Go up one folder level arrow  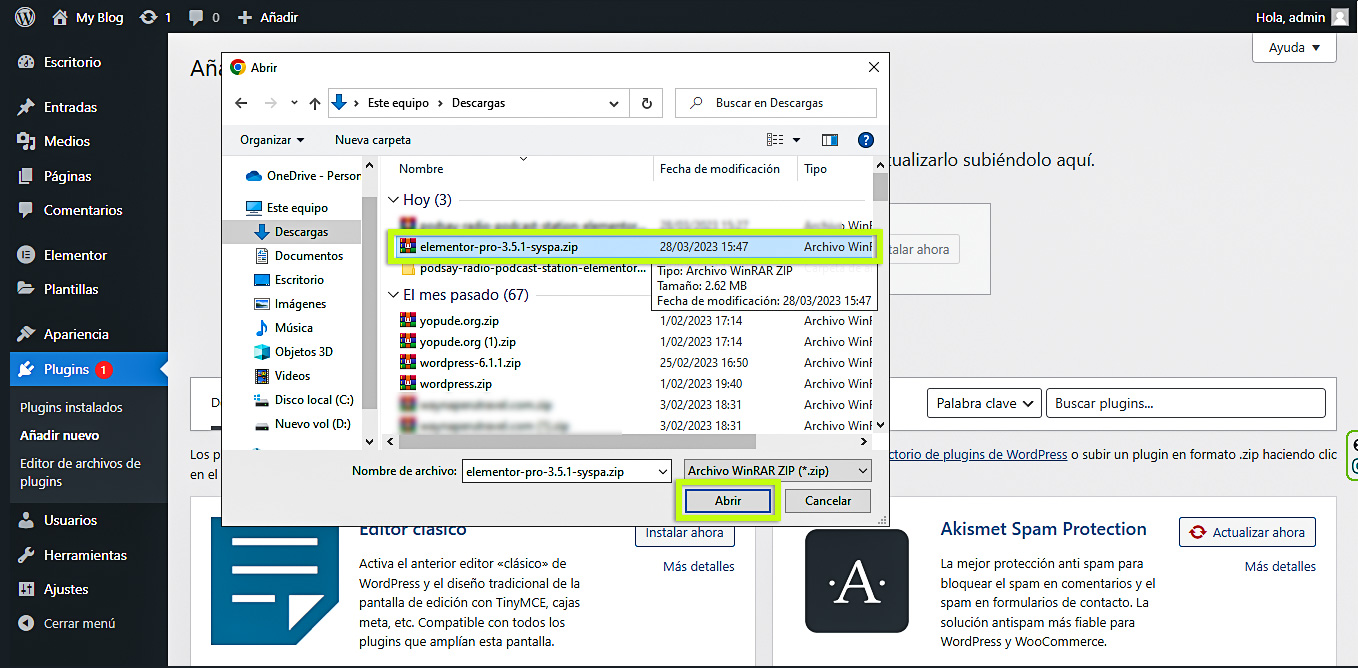tap(315, 103)
